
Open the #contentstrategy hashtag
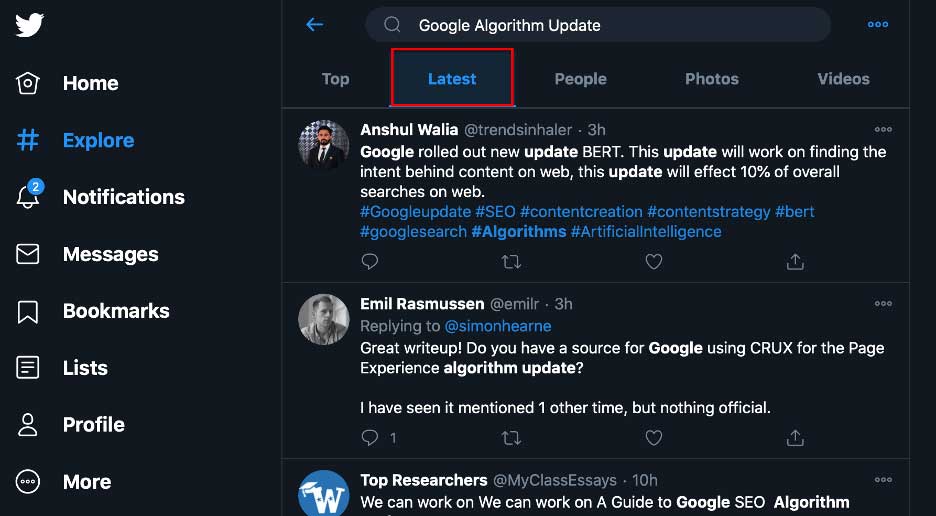click(709, 212)
